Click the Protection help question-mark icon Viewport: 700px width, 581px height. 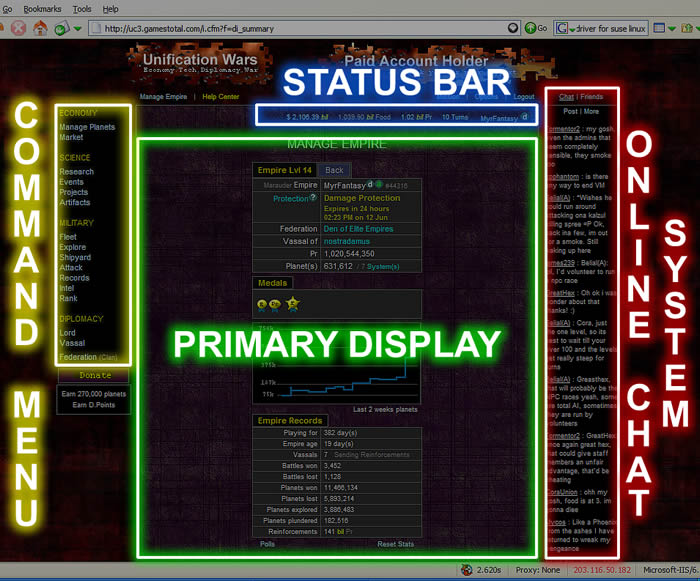313,198
